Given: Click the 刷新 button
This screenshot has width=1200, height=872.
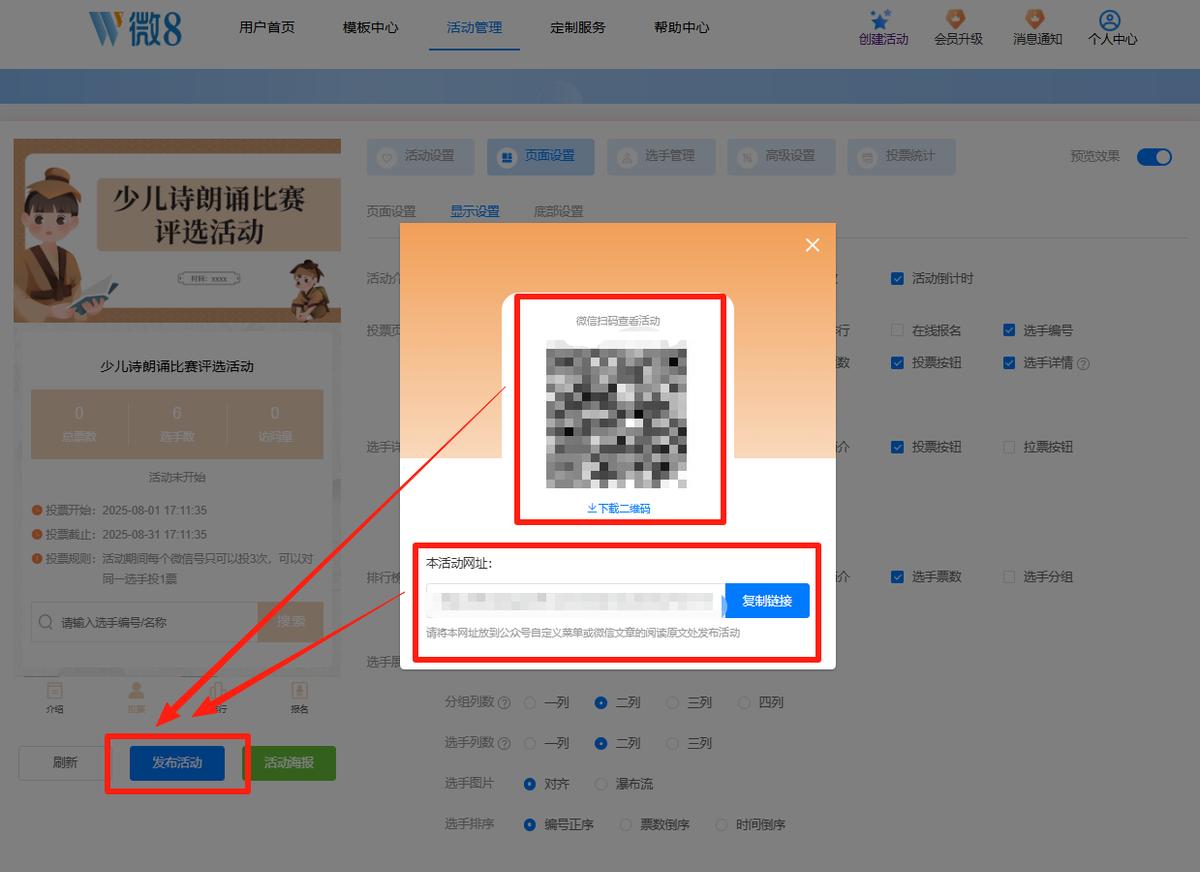Looking at the screenshot, I should point(65,763).
